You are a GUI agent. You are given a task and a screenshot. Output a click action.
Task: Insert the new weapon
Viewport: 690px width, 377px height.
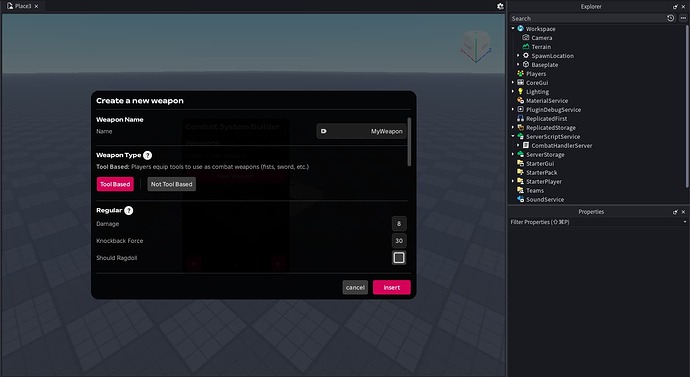click(x=392, y=288)
